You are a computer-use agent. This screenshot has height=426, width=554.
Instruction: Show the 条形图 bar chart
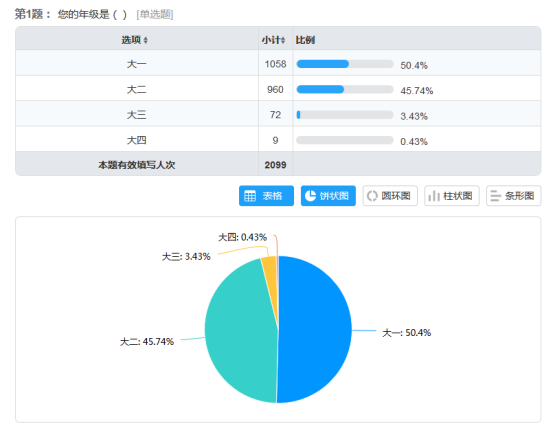pos(514,196)
